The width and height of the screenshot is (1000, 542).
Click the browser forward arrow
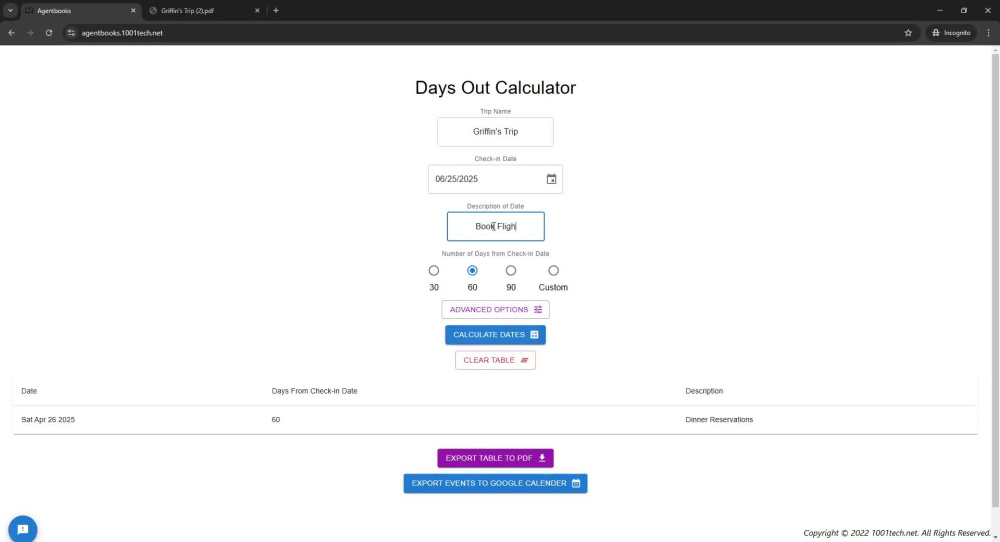click(x=30, y=33)
